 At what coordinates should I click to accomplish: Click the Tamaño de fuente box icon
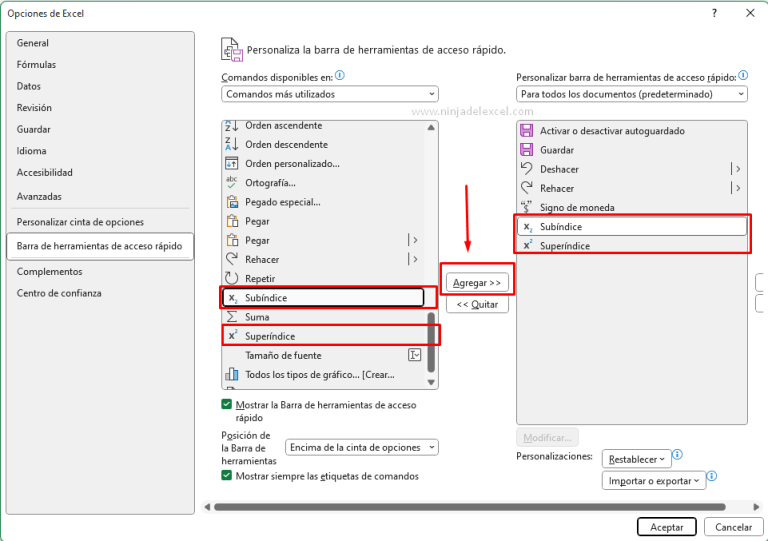point(414,355)
